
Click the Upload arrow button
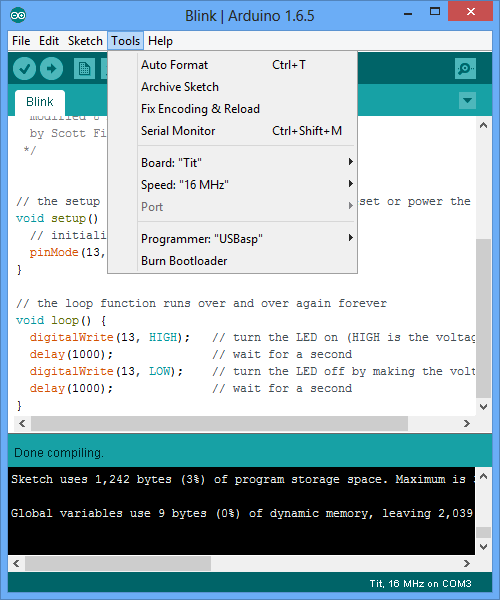point(52,69)
